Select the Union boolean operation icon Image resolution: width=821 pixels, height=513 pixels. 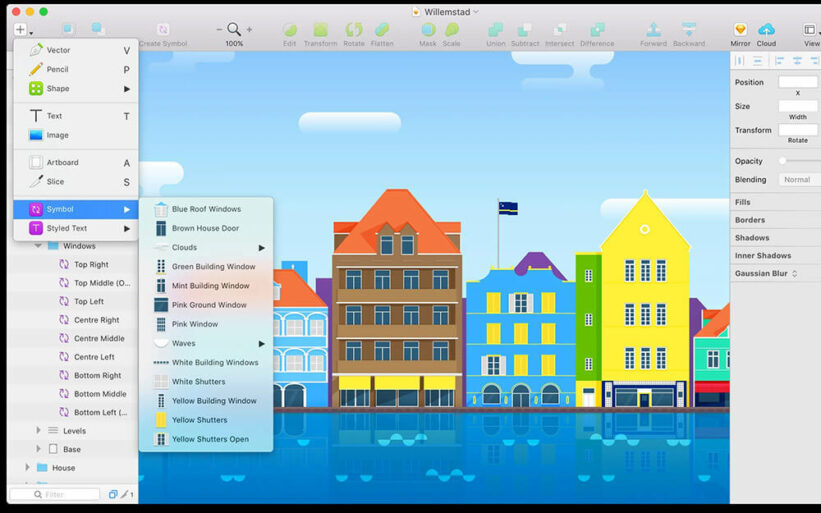point(495,29)
